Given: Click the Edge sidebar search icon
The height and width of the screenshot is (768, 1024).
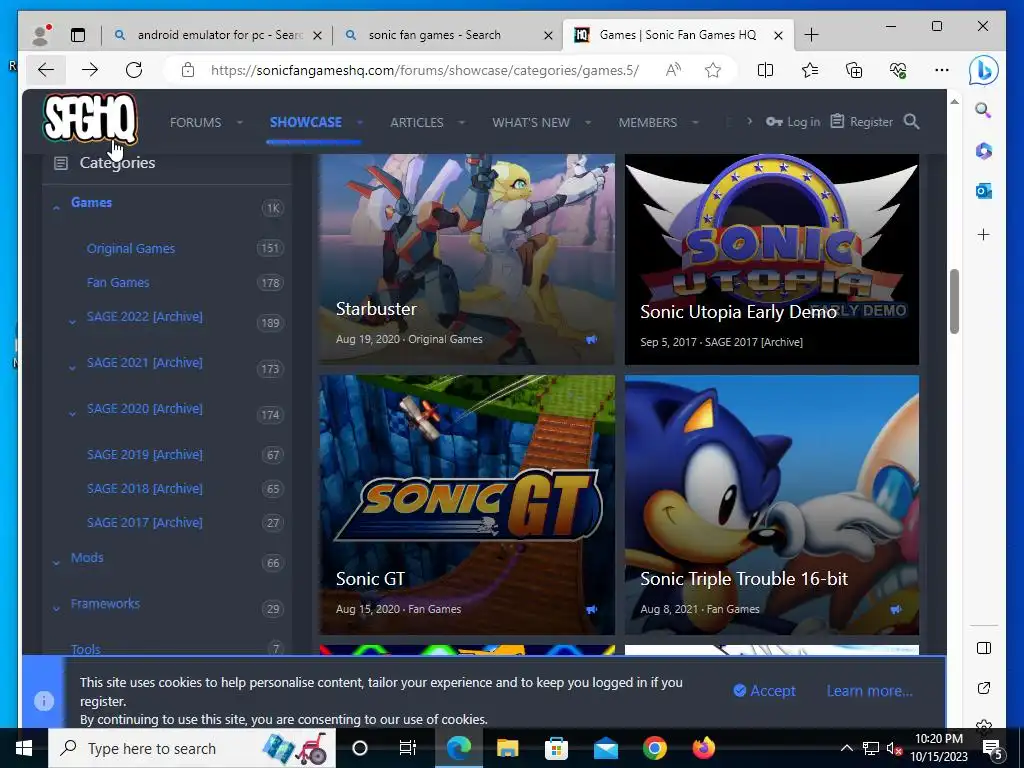Looking at the screenshot, I should (984, 110).
